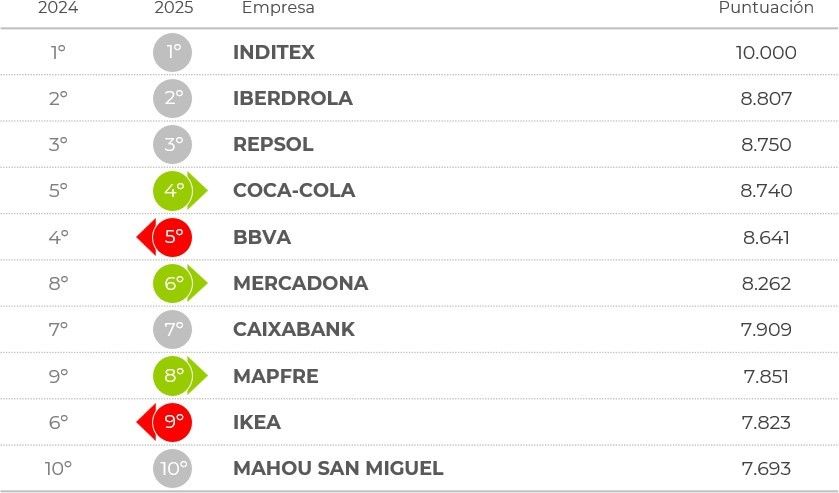Click the green 6° badge for Mercadona
Viewport: 839px width, 493px height.
[174, 283]
